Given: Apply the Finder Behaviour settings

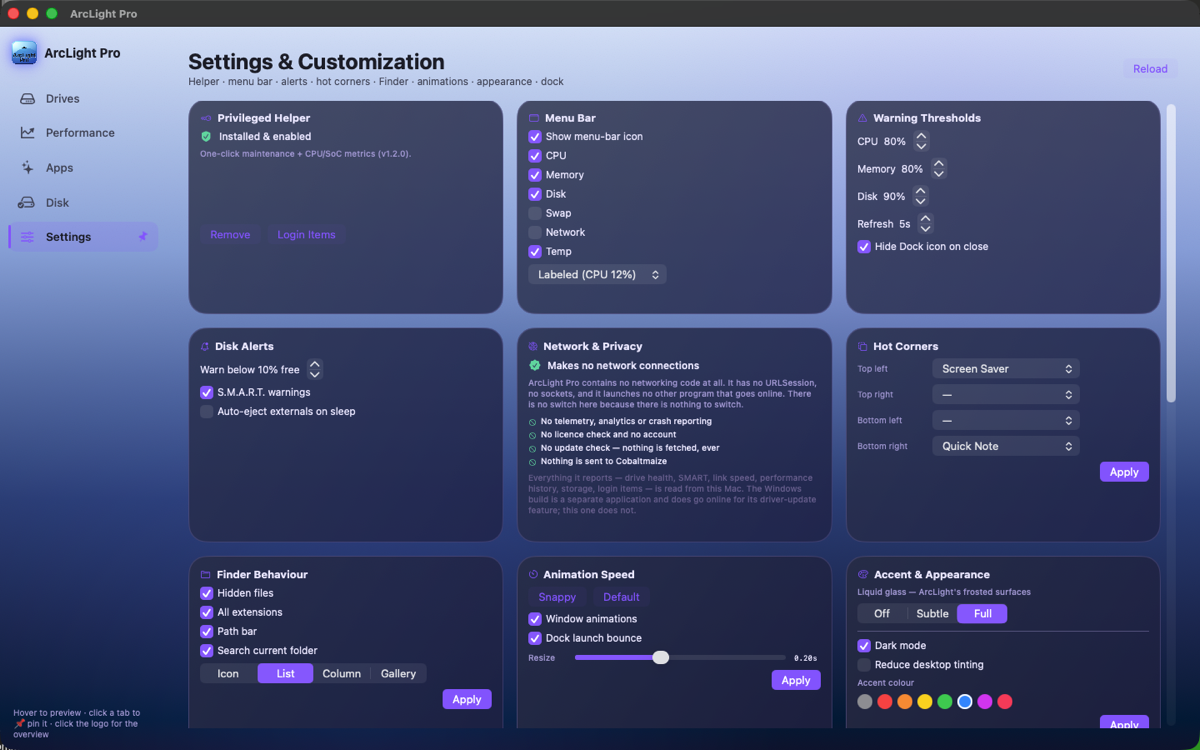Looking at the screenshot, I should pos(467,700).
